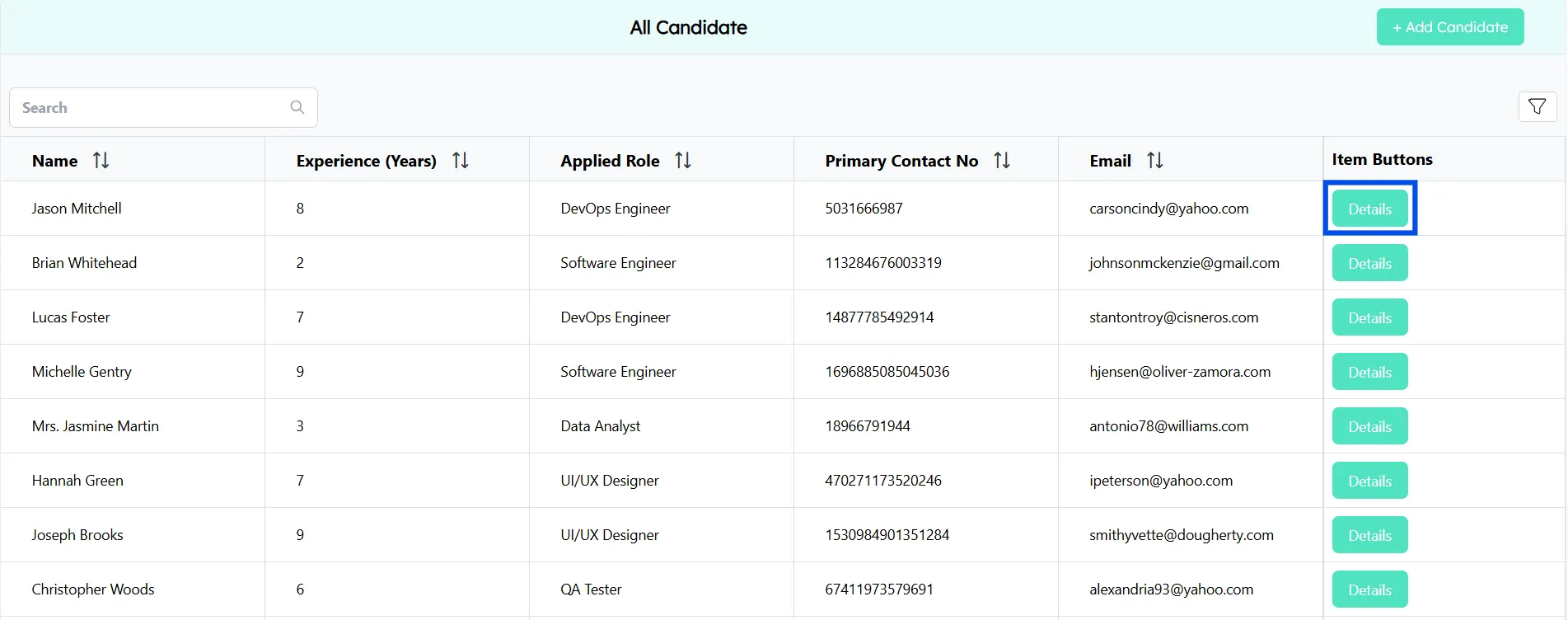Show Details for Michelle Gentry
The height and width of the screenshot is (620, 1568).
[x=1369, y=372]
